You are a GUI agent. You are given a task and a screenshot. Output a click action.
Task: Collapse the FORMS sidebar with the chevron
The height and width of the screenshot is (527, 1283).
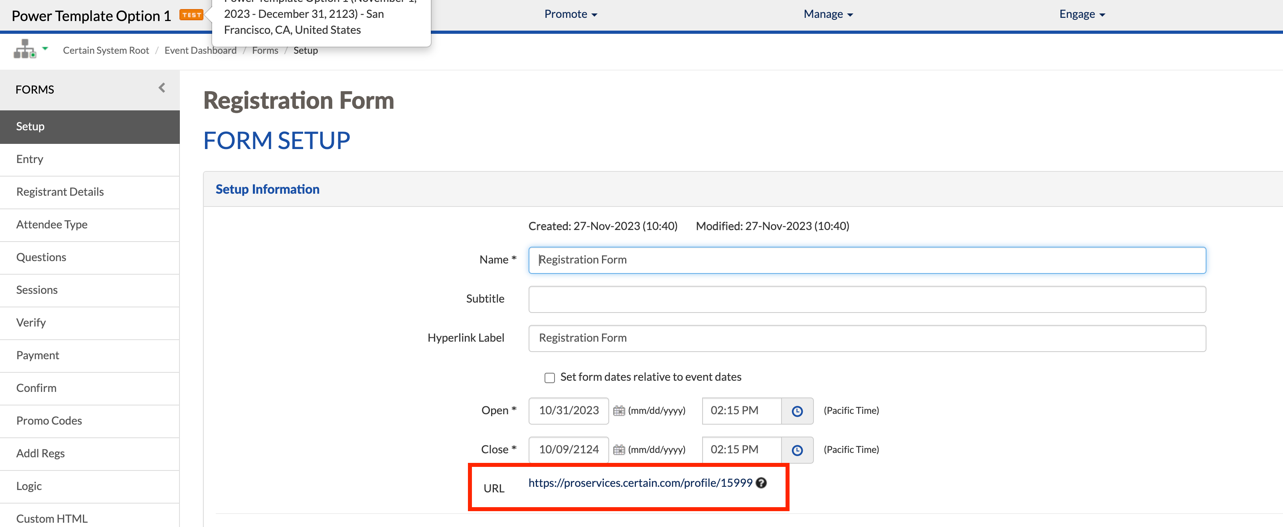coord(162,88)
